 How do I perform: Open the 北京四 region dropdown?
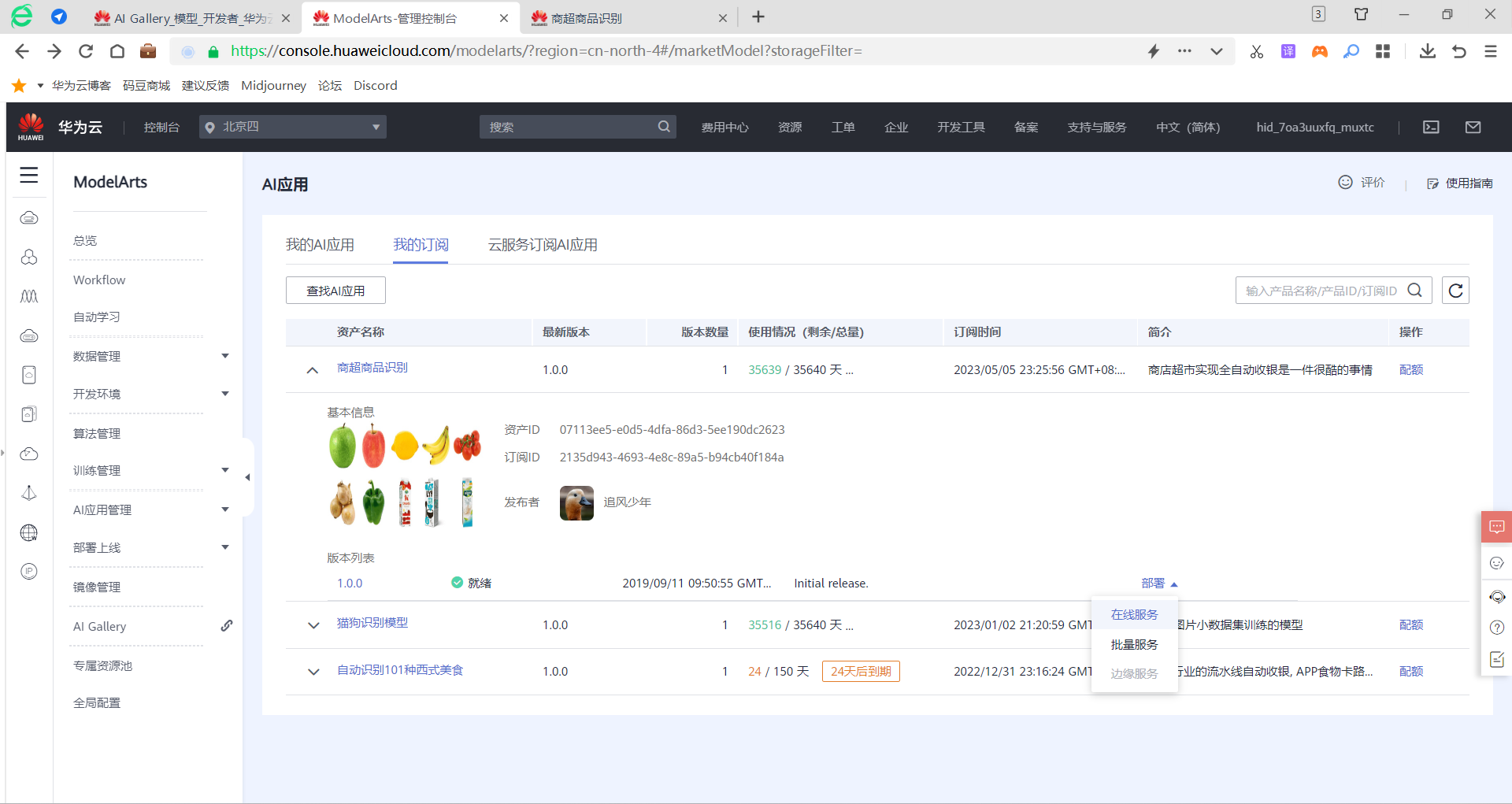[293, 127]
